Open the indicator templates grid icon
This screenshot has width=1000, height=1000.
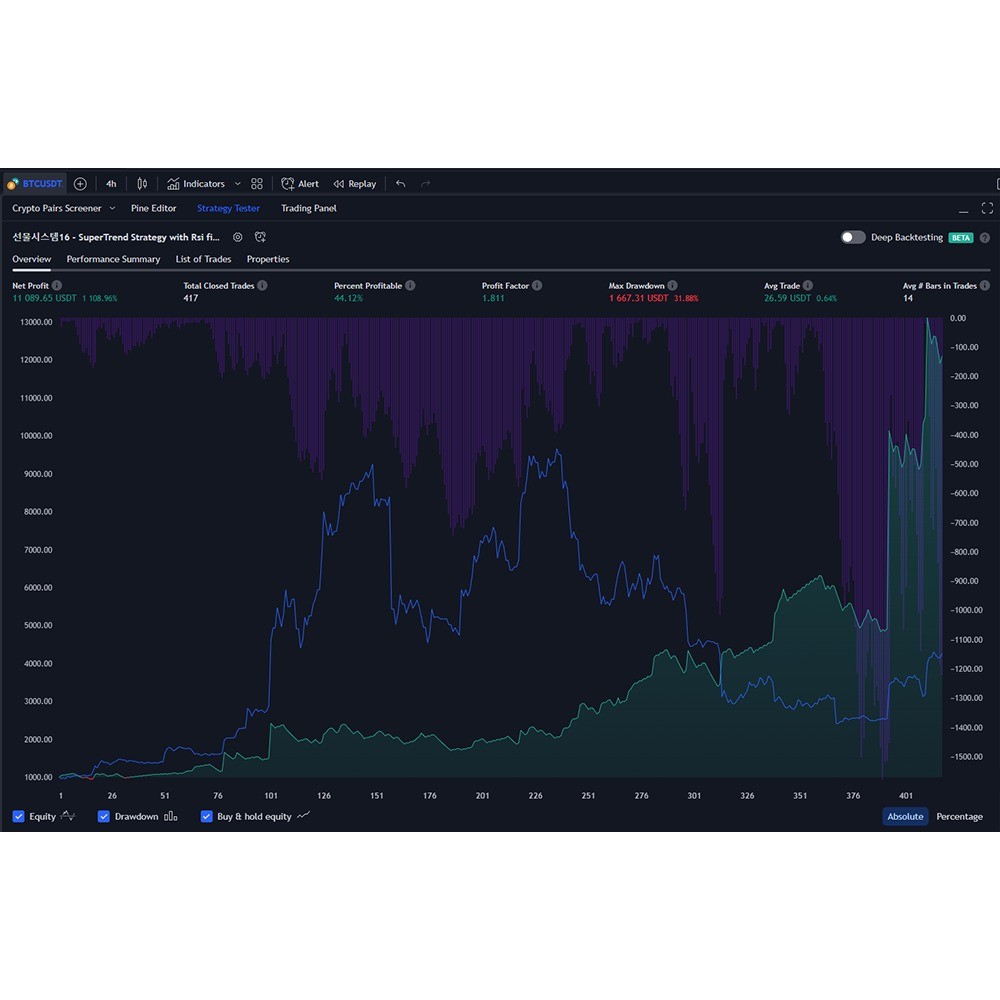pos(257,184)
